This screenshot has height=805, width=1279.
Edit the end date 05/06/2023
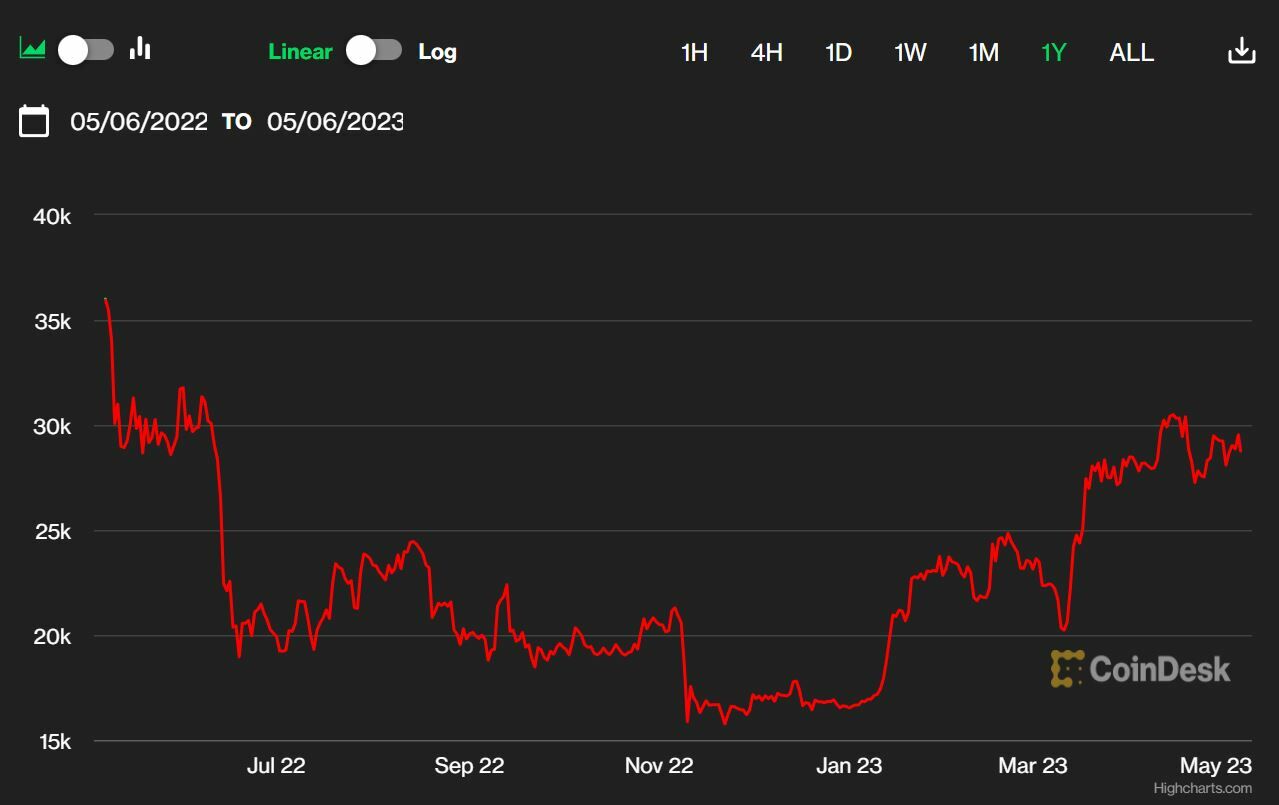point(335,122)
